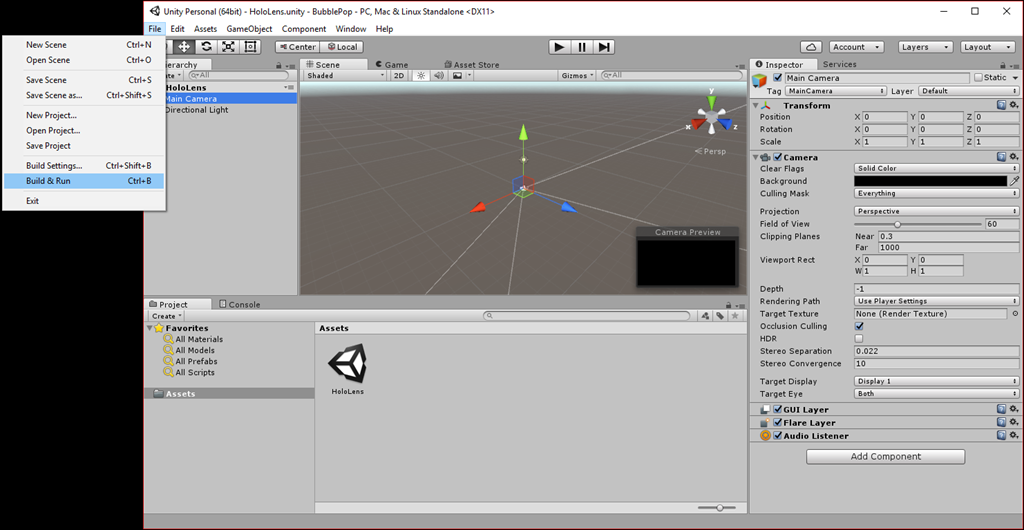Pick Background color with eyedropper

[1014, 181]
